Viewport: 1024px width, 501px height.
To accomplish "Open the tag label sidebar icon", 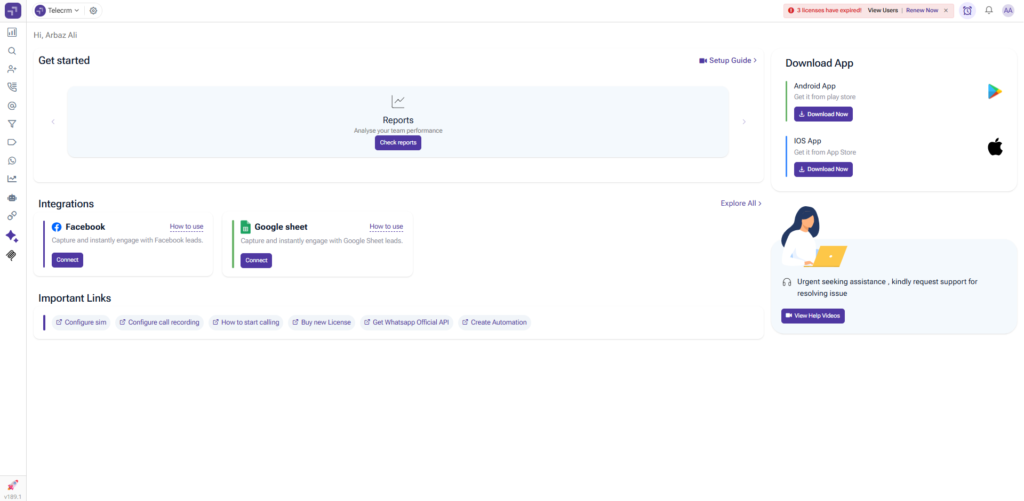I will pyautogui.click(x=12, y=142).
